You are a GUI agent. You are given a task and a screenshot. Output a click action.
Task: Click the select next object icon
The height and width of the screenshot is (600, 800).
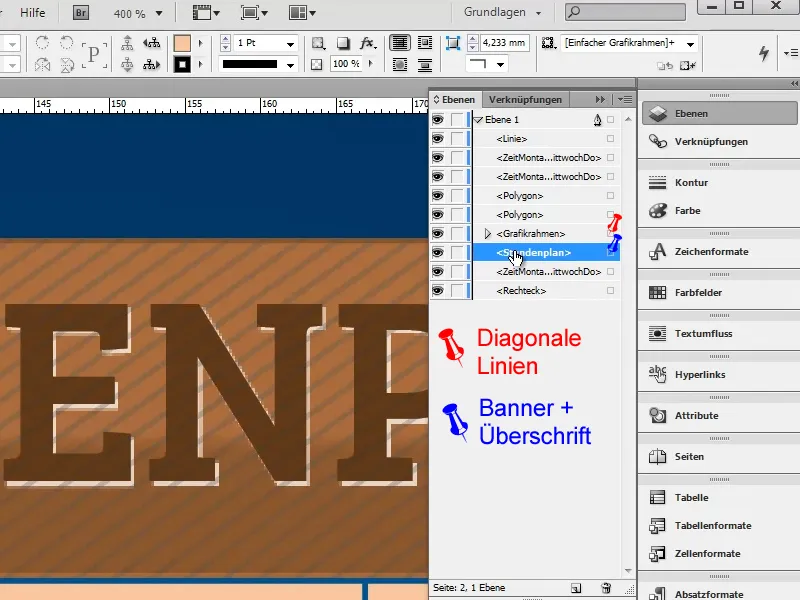point(152,65)
